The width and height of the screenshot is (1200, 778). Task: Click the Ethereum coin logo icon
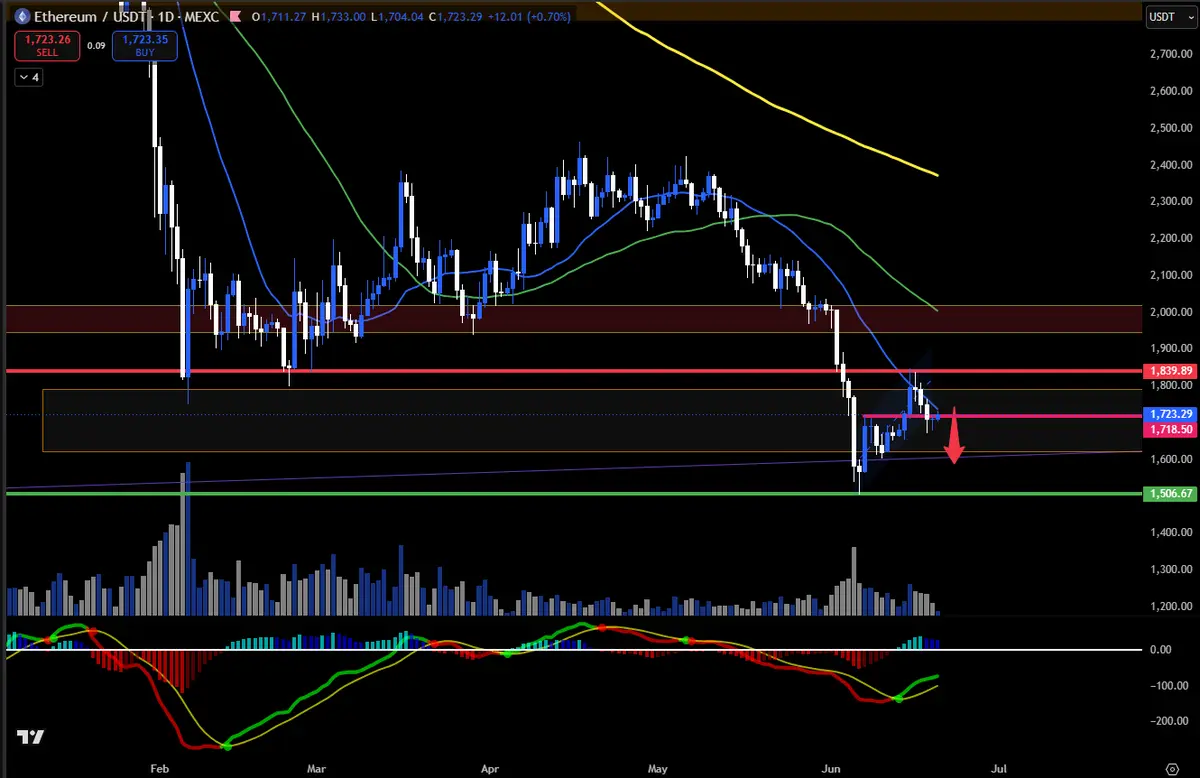click(x=20, y=17)
